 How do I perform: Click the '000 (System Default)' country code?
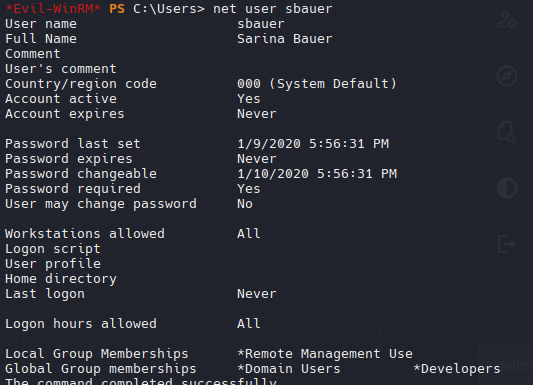pyautogui.click(x=317, y=84)
